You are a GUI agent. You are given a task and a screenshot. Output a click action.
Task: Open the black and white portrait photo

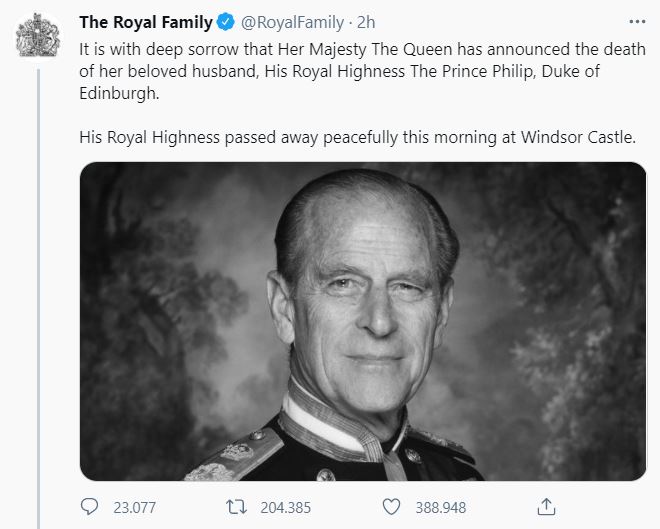point(363,320)
